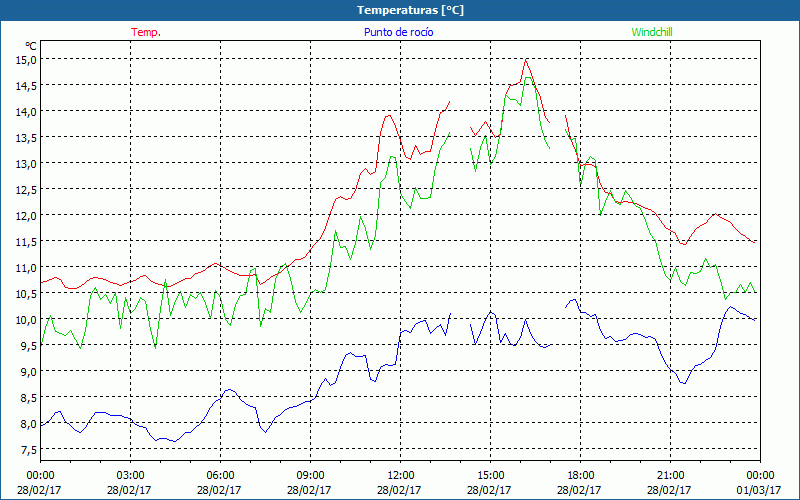Click the 21:00 time axis label

coord(670,476)
